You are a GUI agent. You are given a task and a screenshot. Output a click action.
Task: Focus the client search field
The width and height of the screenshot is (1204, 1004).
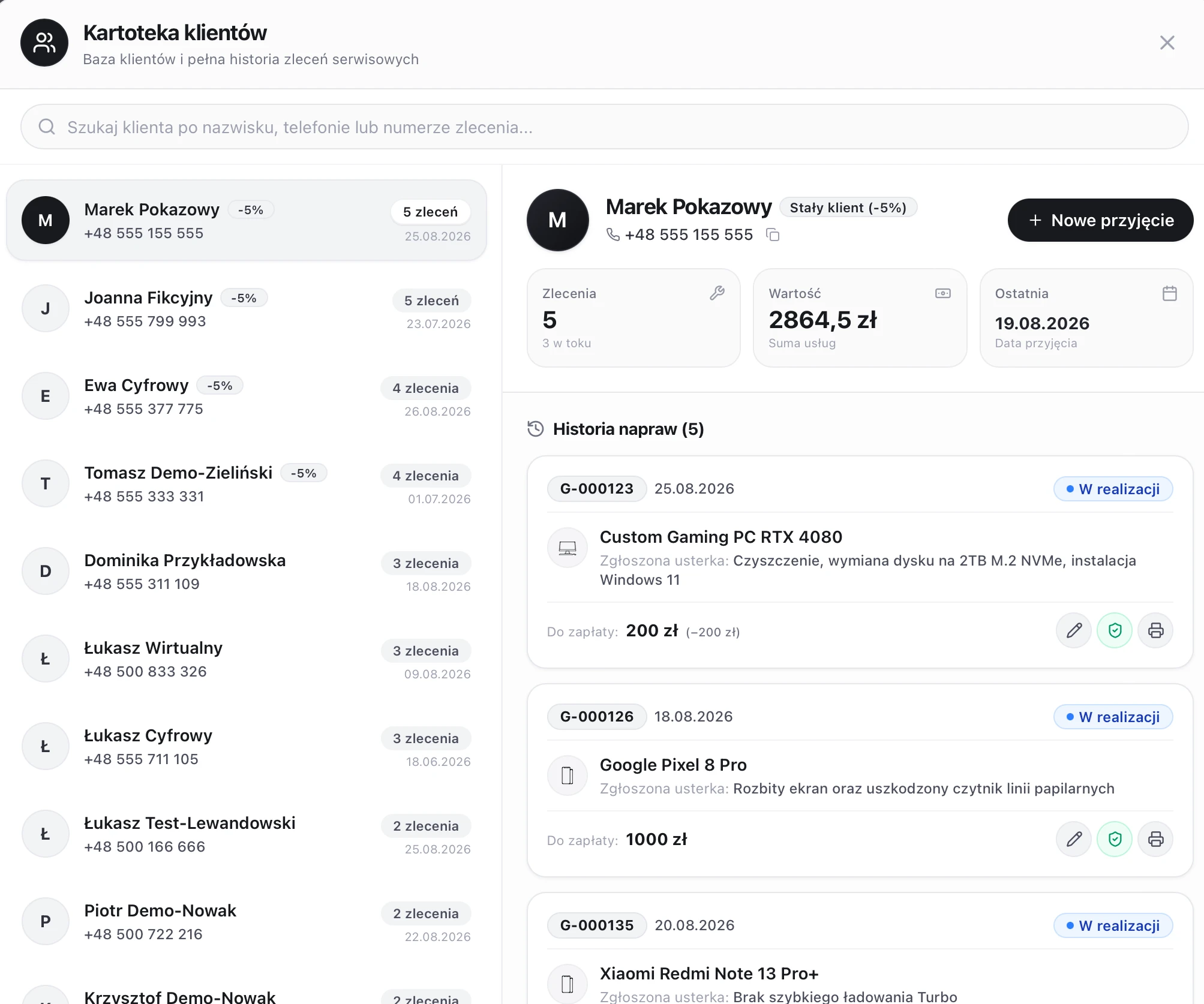pos(604,127)
